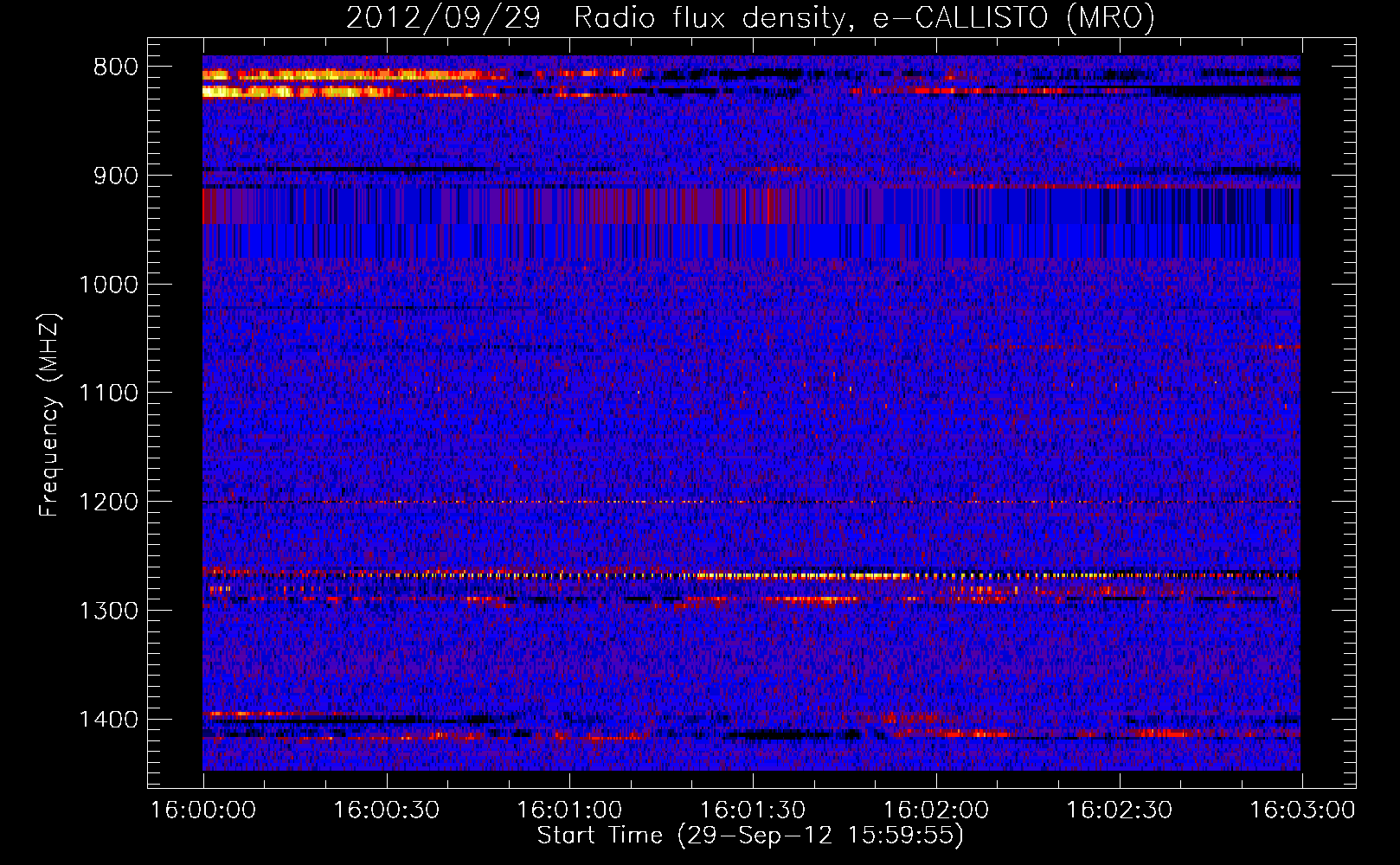Click the 1100 frequency tick label
Screen dimensions: 1400x865
coord(109,394)
